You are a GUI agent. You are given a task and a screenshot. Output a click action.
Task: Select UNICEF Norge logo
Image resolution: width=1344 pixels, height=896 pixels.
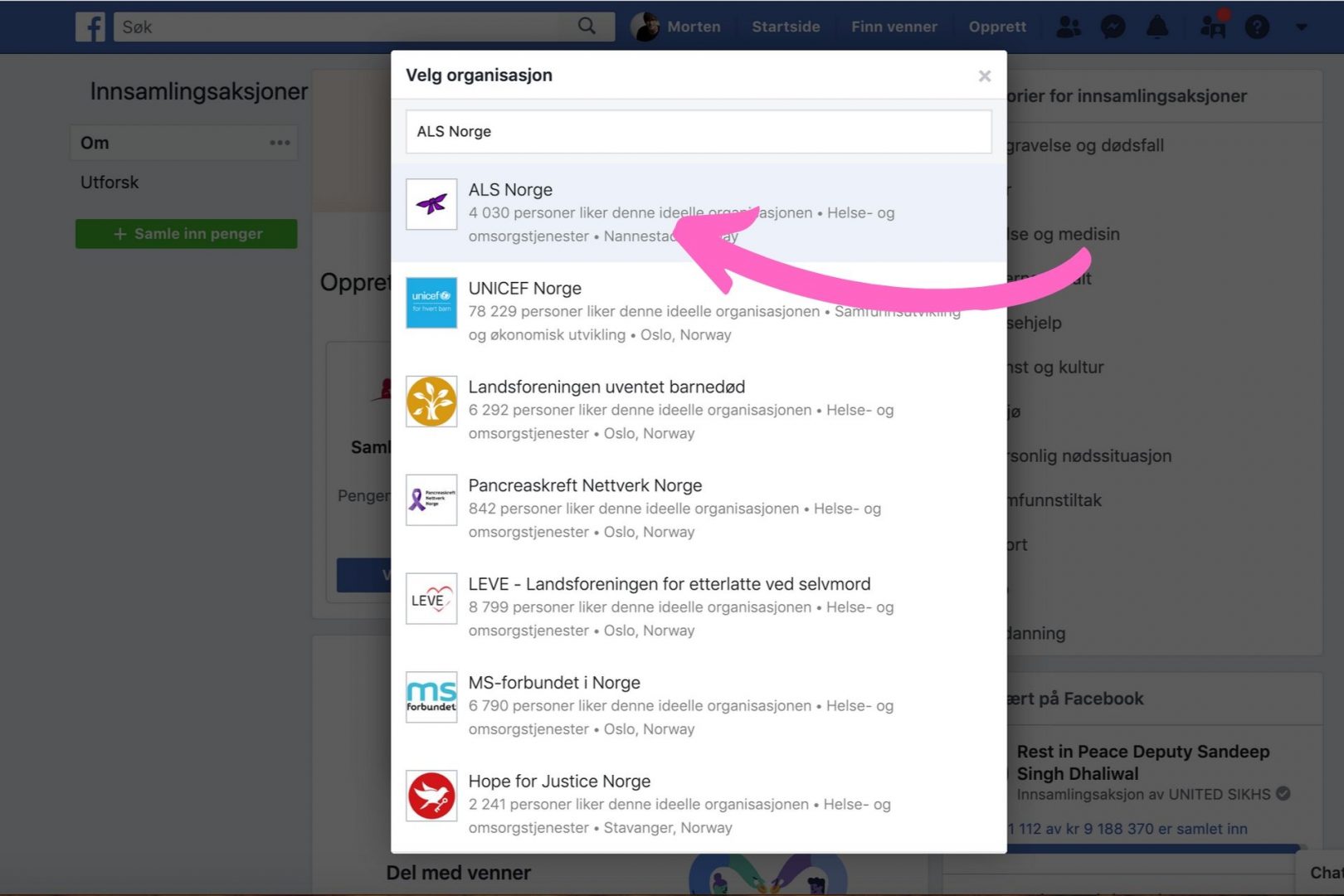click(431, 303)
